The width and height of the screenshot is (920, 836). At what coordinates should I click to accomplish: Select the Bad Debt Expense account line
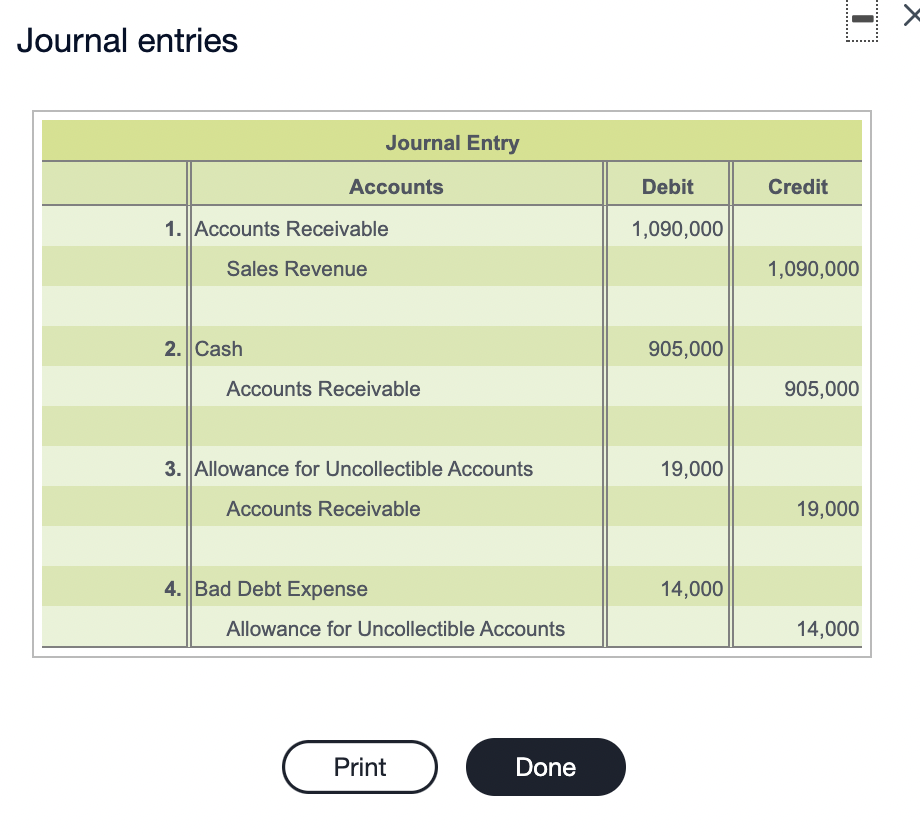[280, 589]
